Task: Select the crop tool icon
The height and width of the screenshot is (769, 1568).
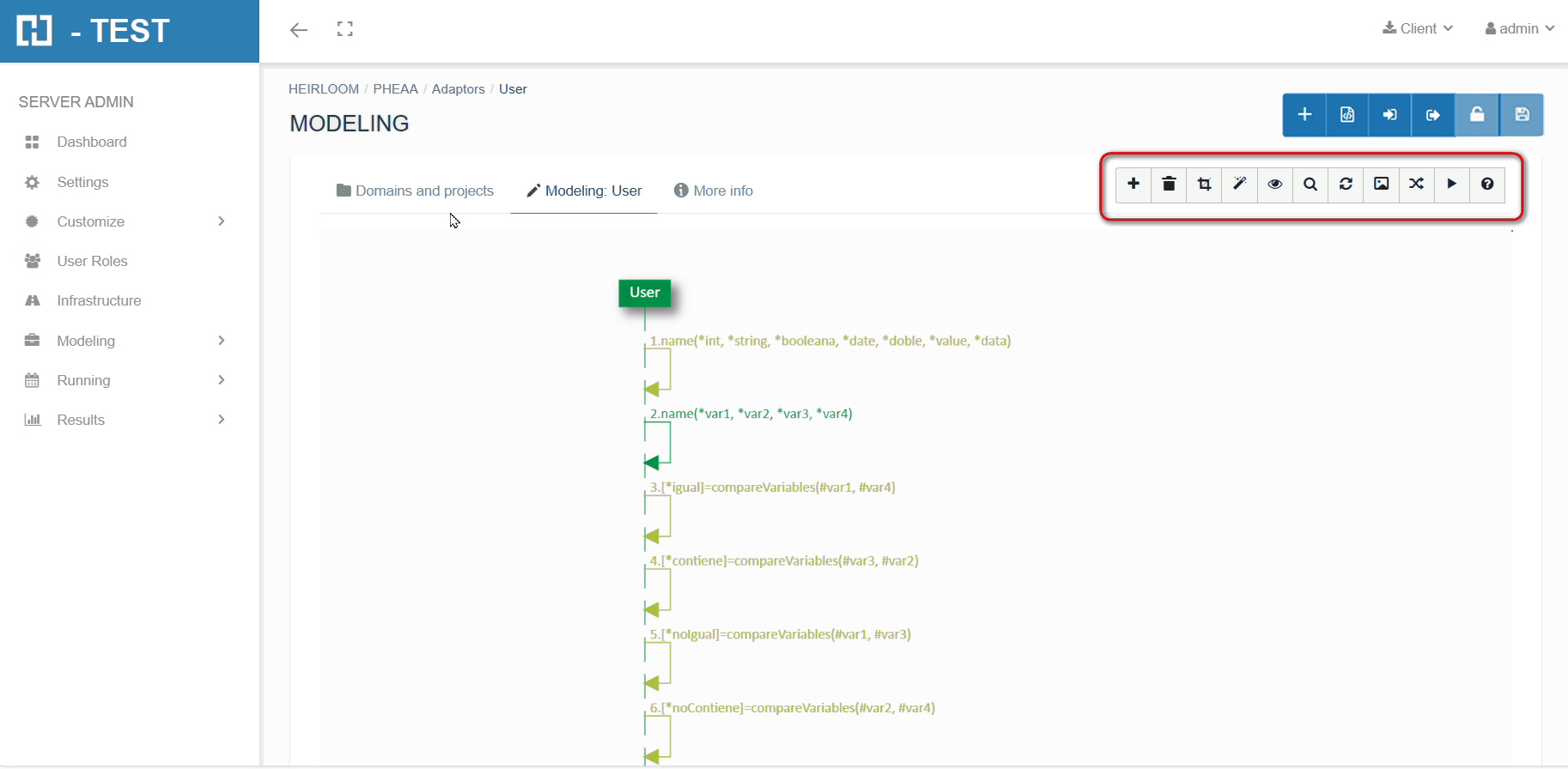Action: click(1204, 185)
